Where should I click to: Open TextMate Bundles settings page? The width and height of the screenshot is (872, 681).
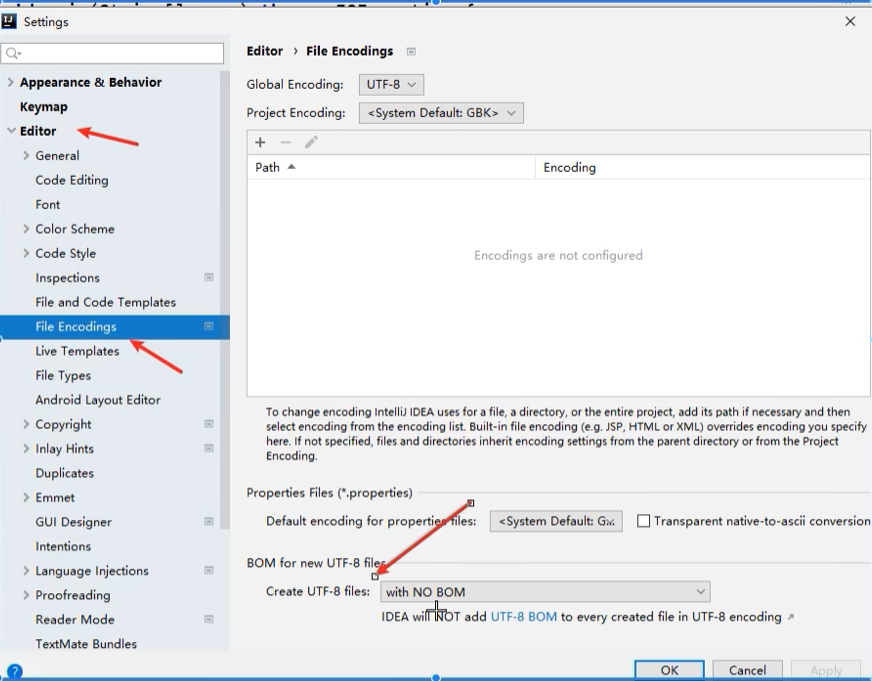pos(86,644)
